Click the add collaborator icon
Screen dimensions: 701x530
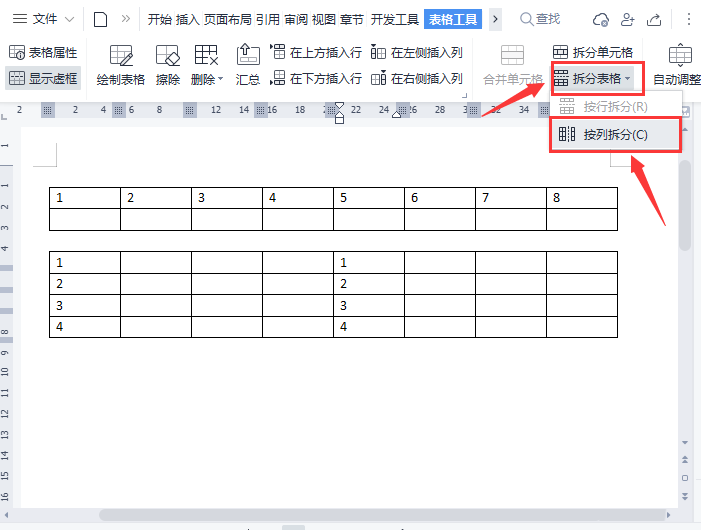coord(628,19)
